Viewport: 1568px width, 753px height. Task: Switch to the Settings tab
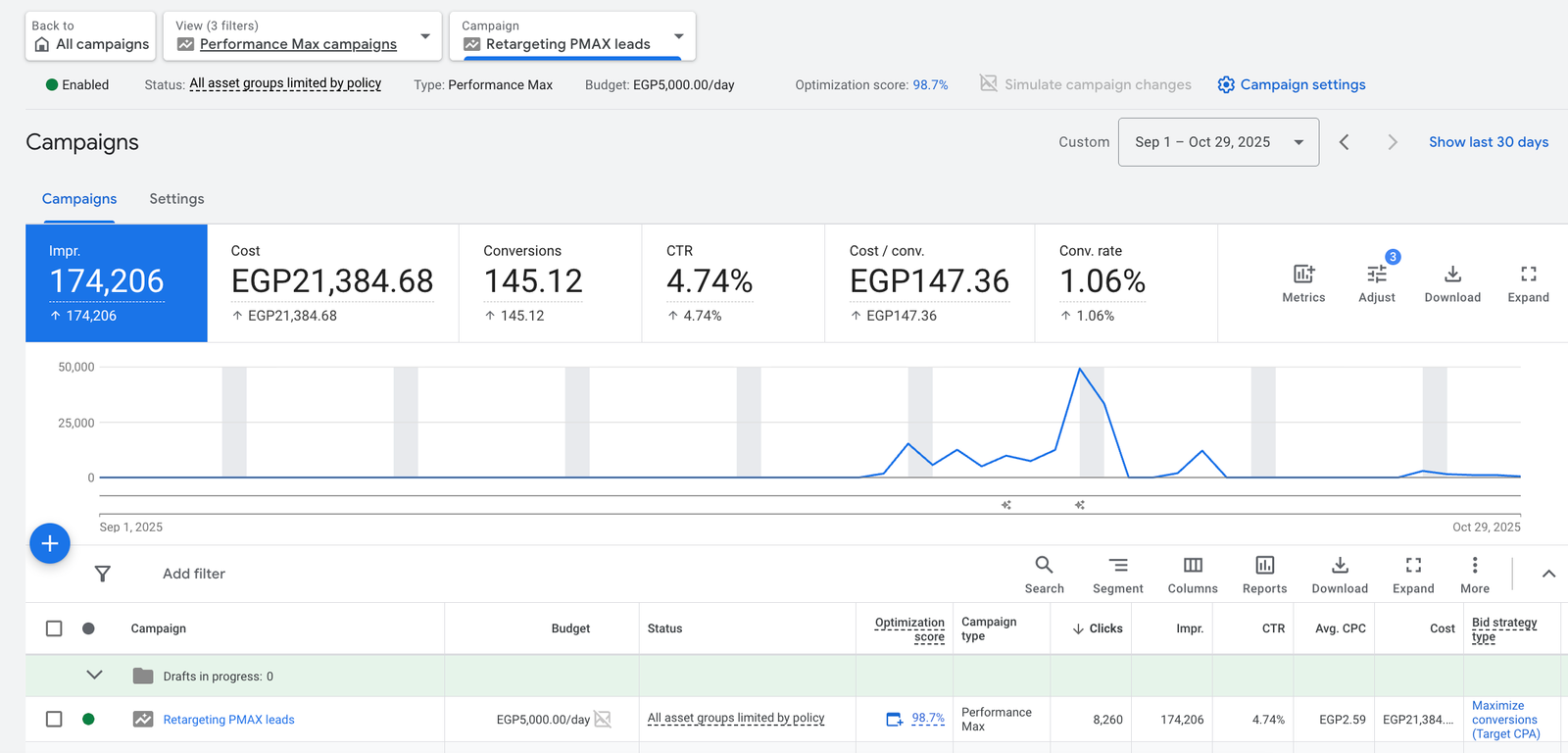pos(176,199)
